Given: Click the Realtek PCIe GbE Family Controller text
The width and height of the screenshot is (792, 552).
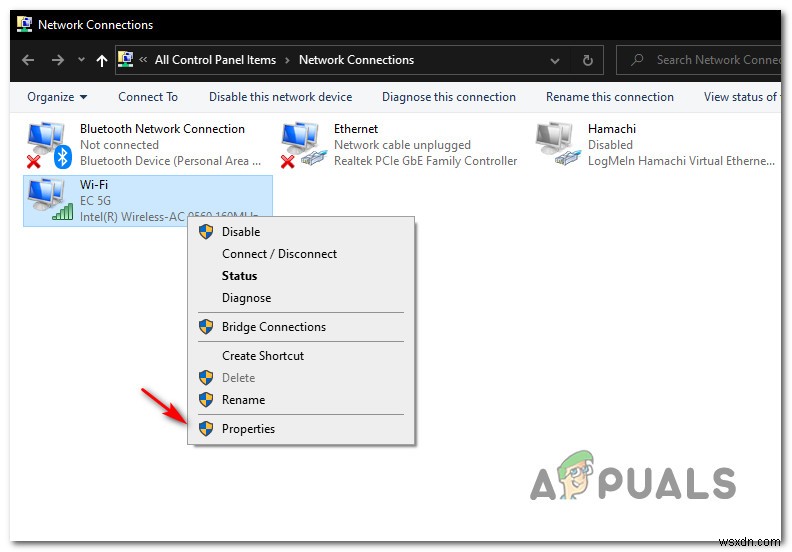Looking at the screenshot, I should click(x=425, y=161).
